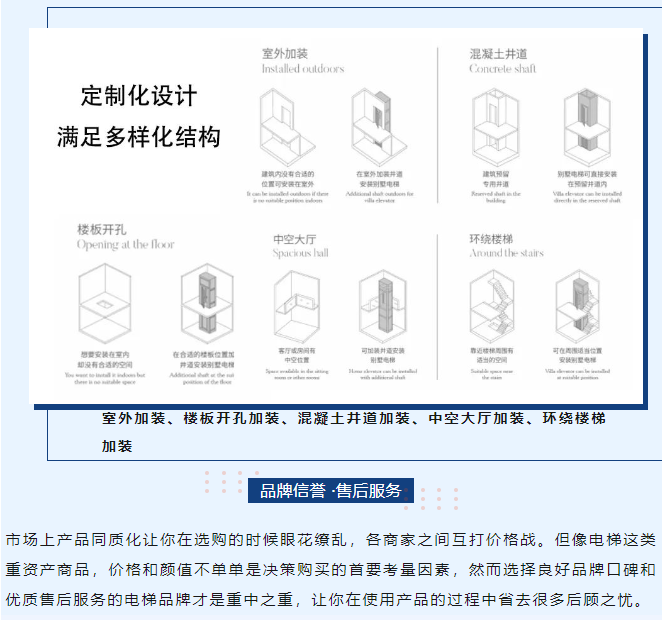Click the 品牌信誉·售后服务 section banner
The width and height of the screenshot is (662, 620).
331,490
